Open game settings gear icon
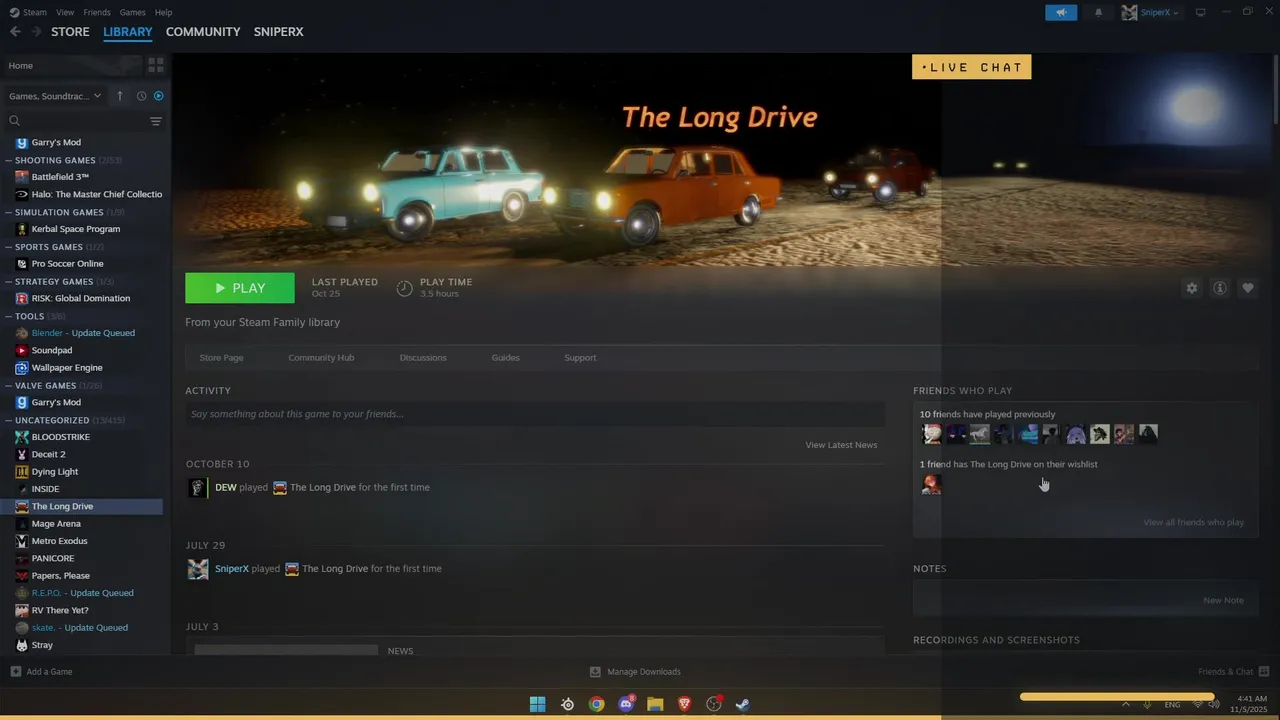Viewport: 1280px width, 720px height. (1191, 288)
